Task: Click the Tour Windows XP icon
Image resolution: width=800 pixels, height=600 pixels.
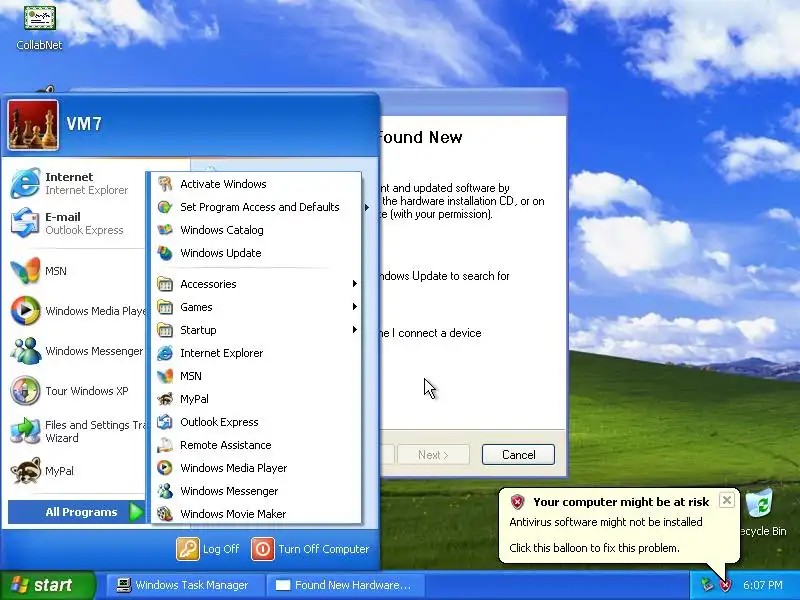Action: click(x=25, y=390)
